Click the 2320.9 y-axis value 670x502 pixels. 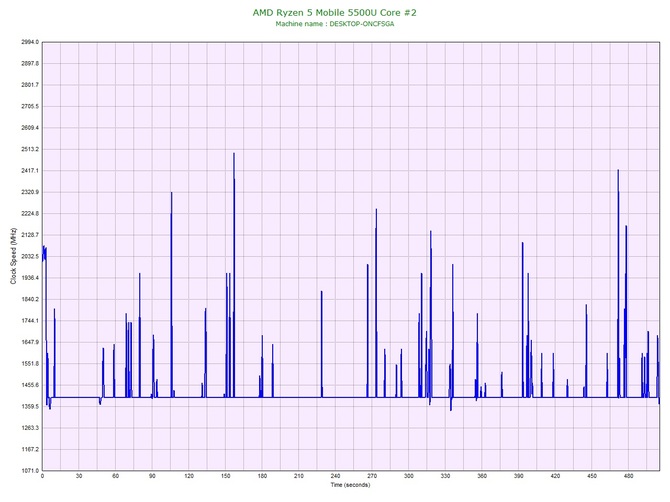30,192
